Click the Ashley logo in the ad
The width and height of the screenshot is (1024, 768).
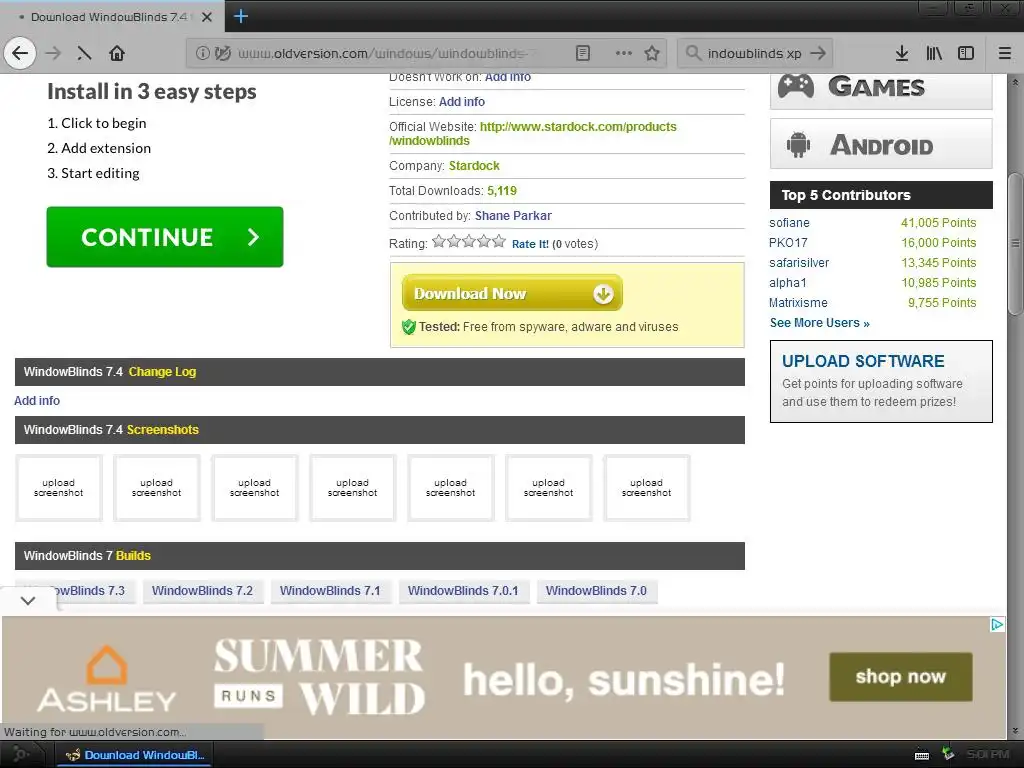[106, 679]
